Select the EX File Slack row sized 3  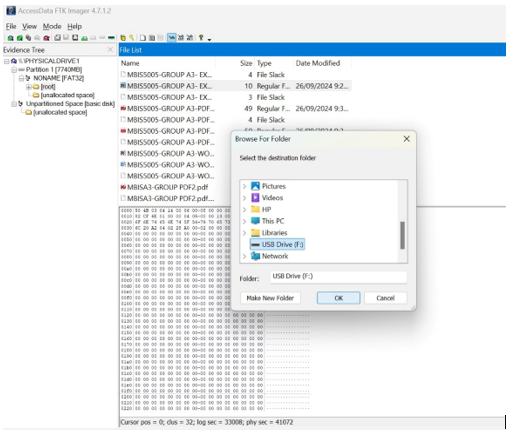click(235, 97)
